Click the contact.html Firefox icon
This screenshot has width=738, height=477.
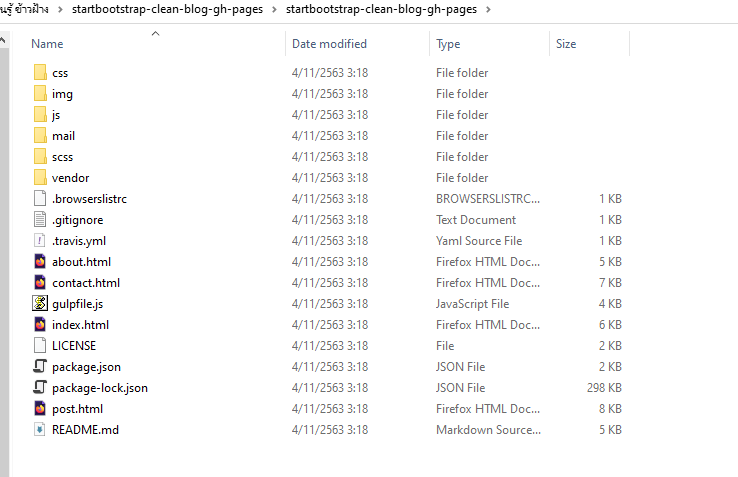click(x=40, y=283)
